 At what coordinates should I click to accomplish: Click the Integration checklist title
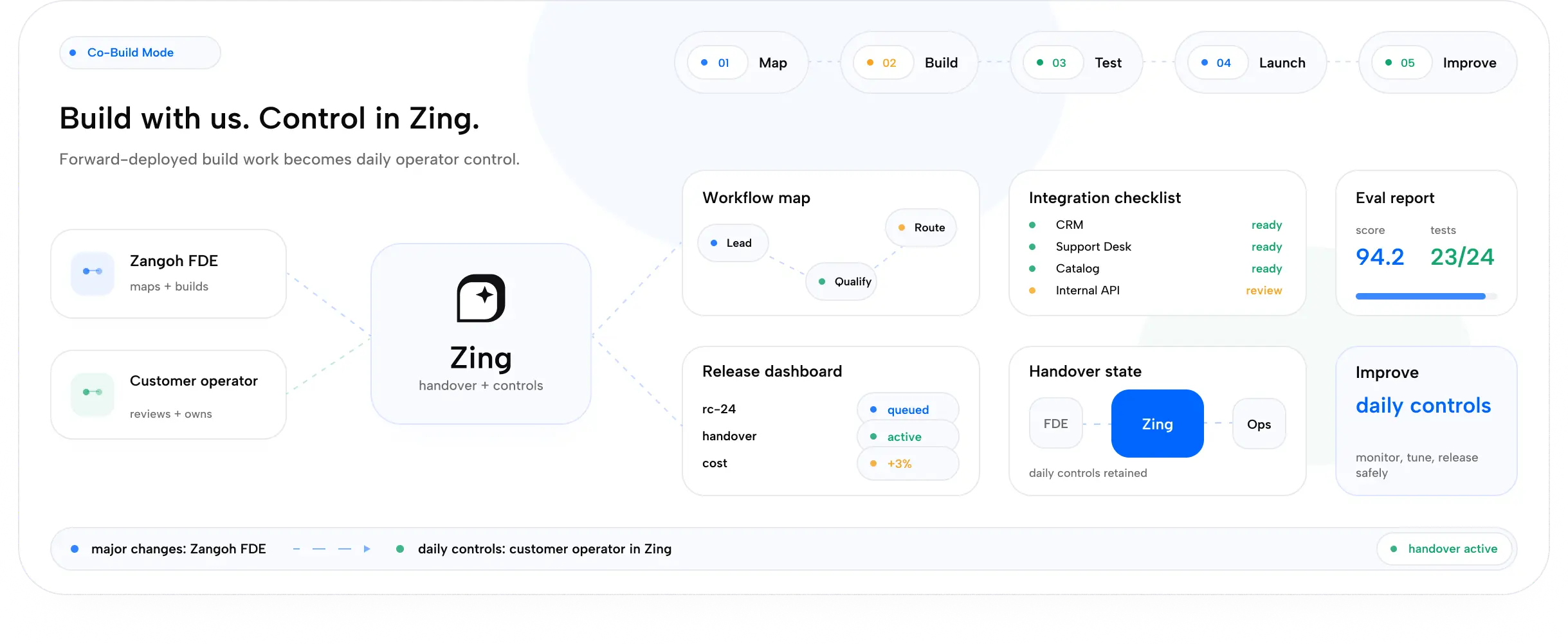pyautogui.click(x=1105, y=198)
